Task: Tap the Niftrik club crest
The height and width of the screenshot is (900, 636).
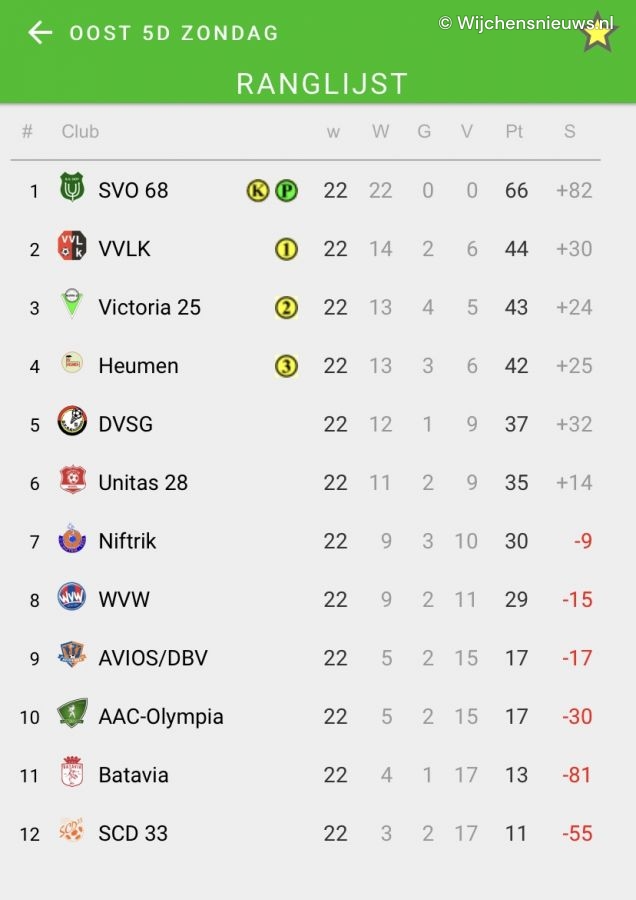Action: [x=72, y=539]
